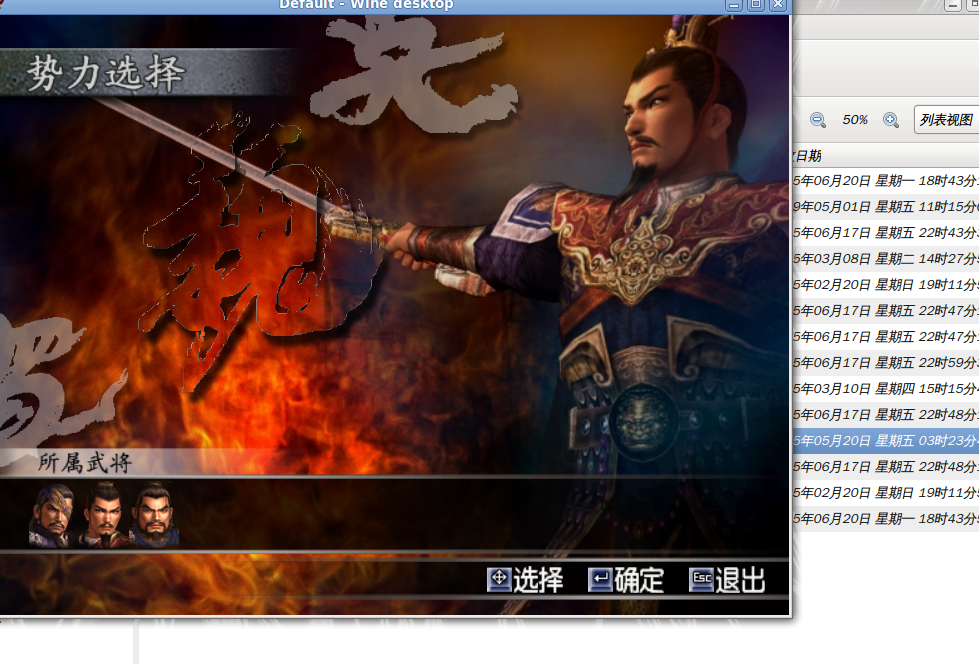The image size is (979, 664).
Task: Open the 列表视图 view mode dropdown
Action: pos(947,119)
